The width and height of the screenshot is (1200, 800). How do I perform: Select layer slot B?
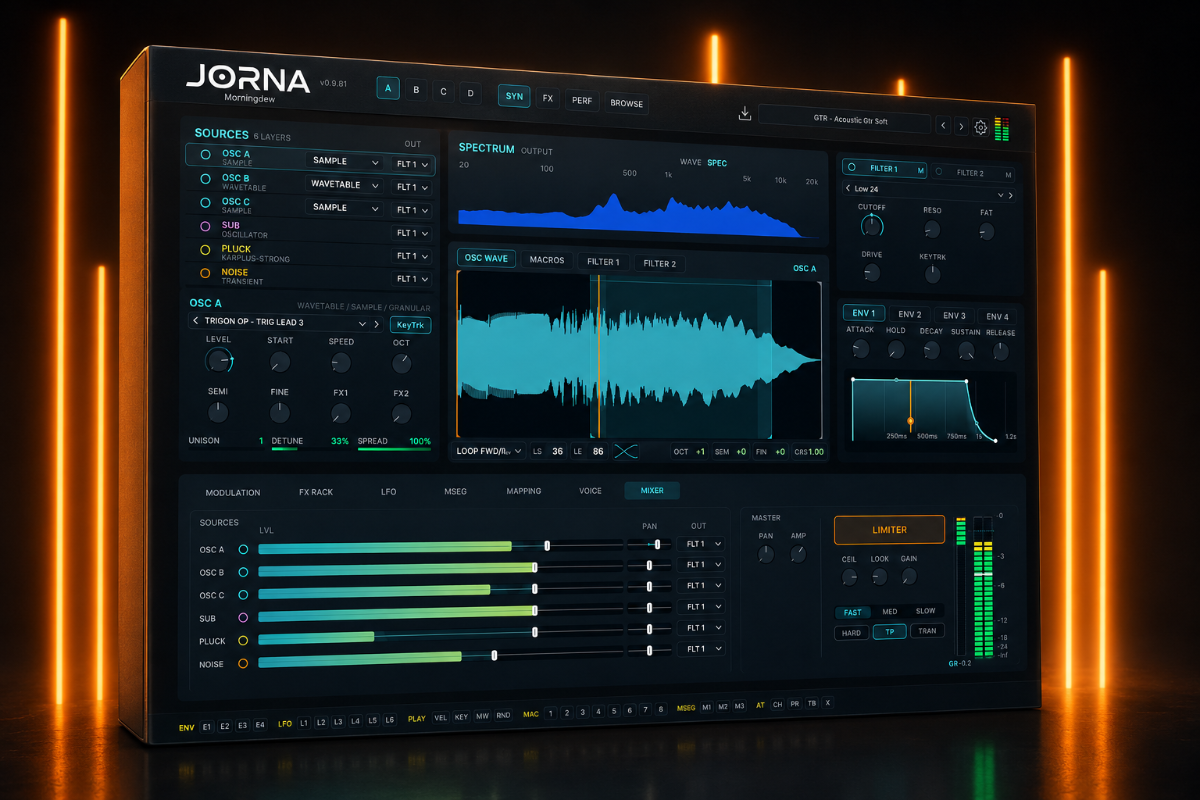click(x=416, y=90)
